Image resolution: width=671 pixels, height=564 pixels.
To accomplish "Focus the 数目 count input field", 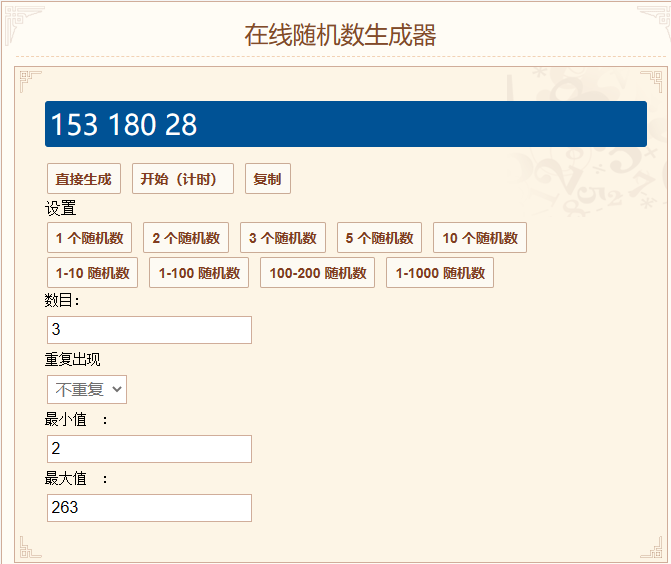I will pyautogui.click(x=149, y=330).
